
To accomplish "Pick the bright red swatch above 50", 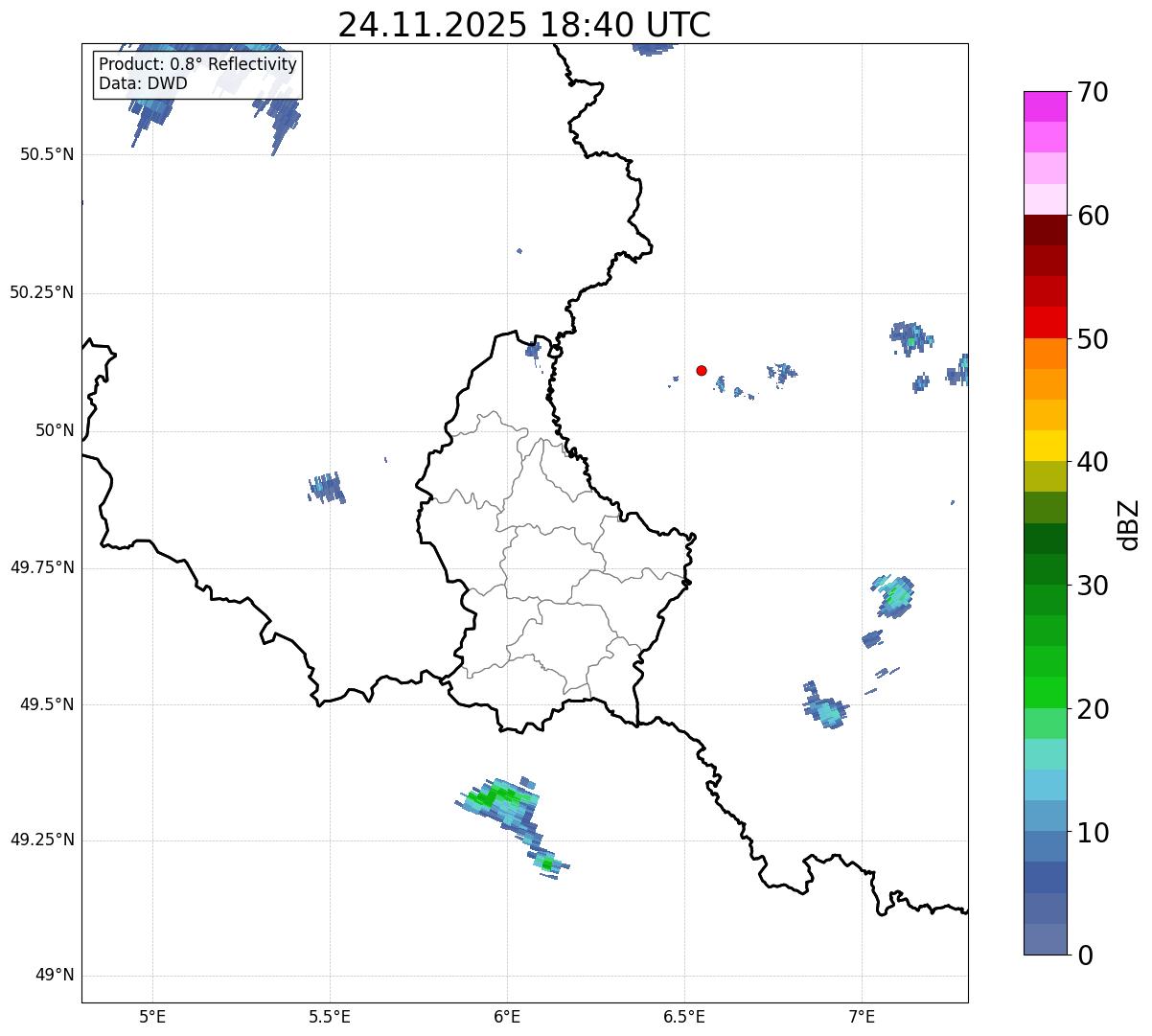I will click(1045, 322).
